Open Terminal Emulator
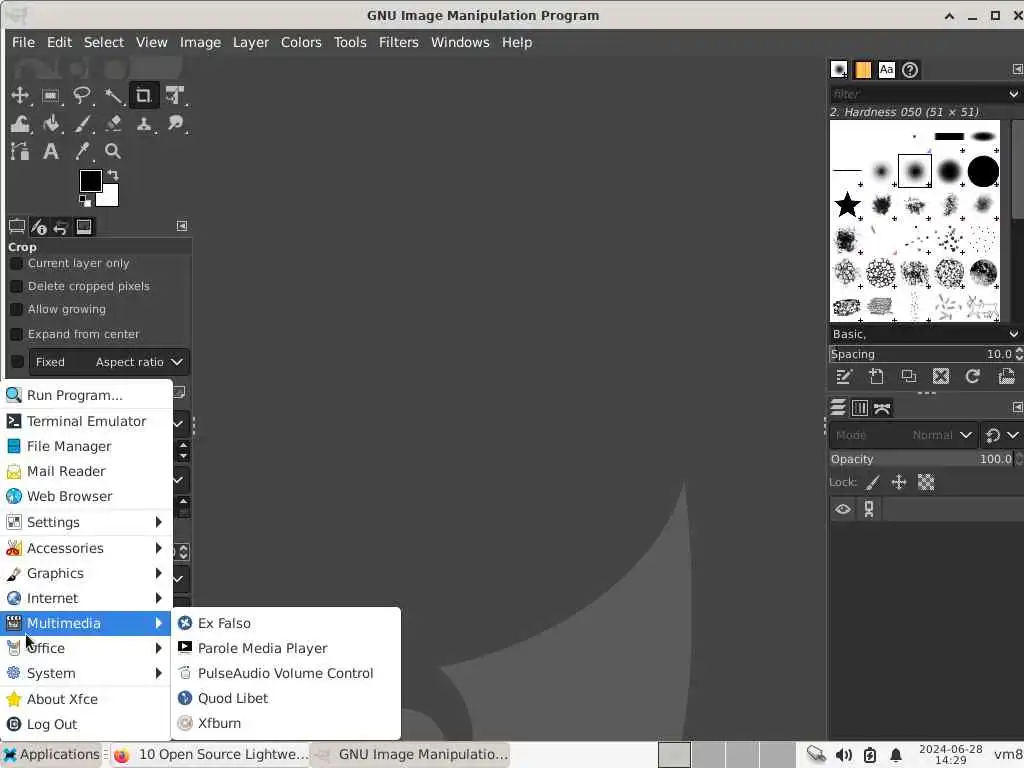This screenshot has width=1024, height=768. click(x=86, y=421)
